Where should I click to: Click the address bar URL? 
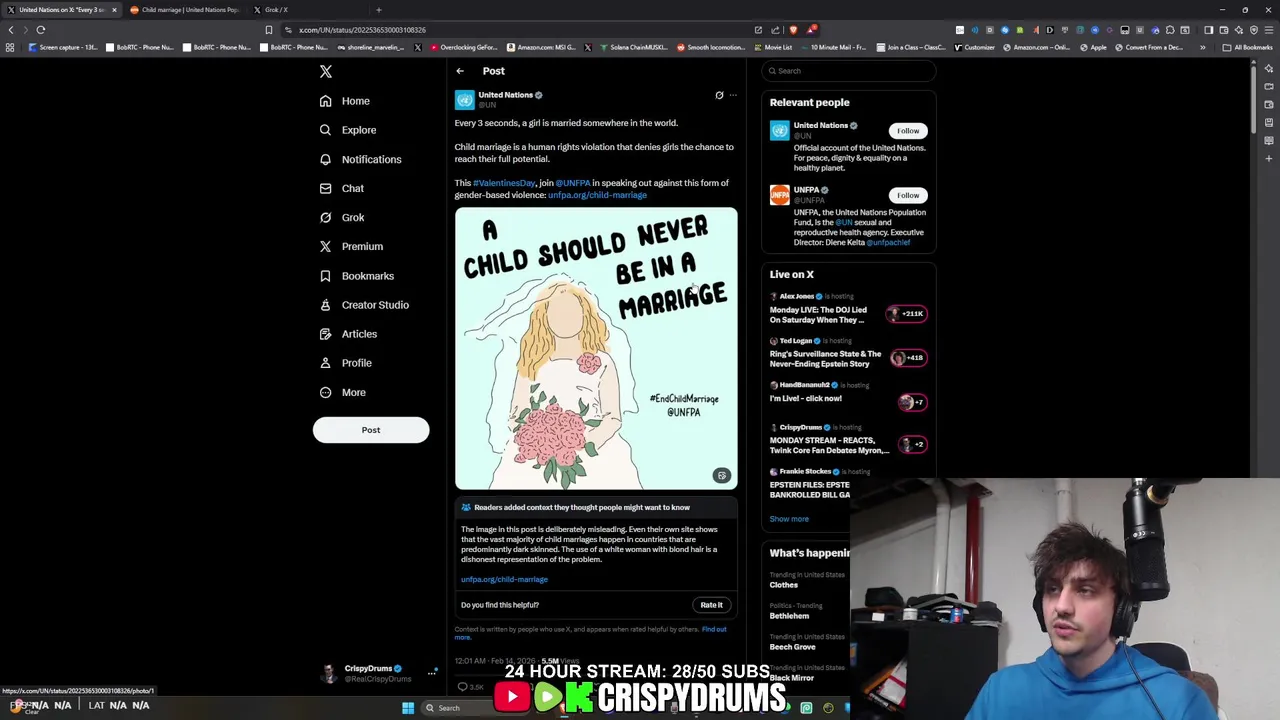[x=362, y=30]
